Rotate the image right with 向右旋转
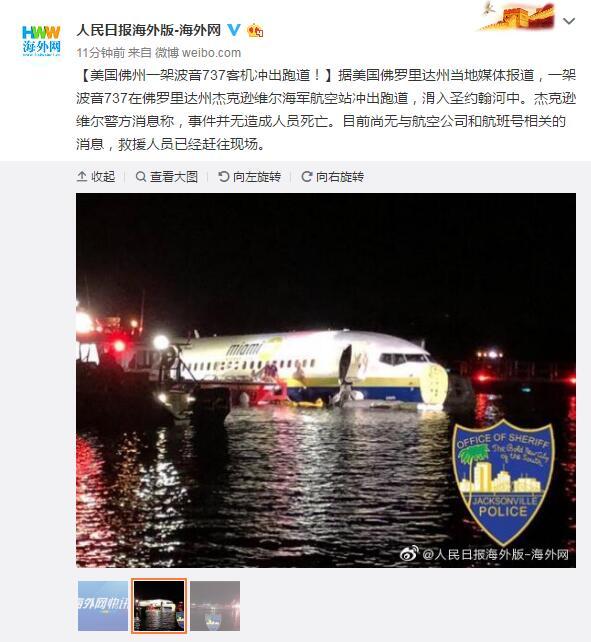This screenshot has width=591, height=642. [333, 176]
